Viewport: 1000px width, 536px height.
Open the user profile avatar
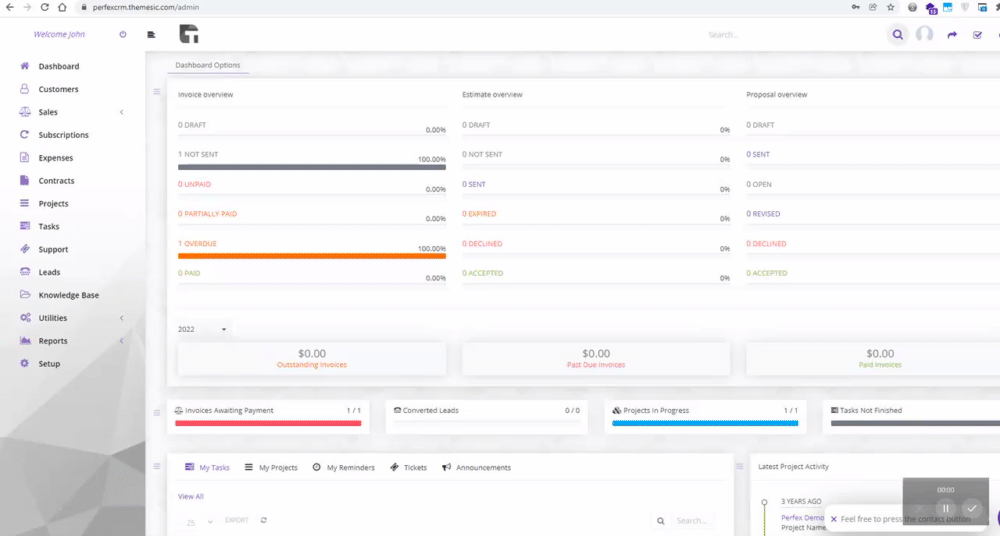pos(924,34)
